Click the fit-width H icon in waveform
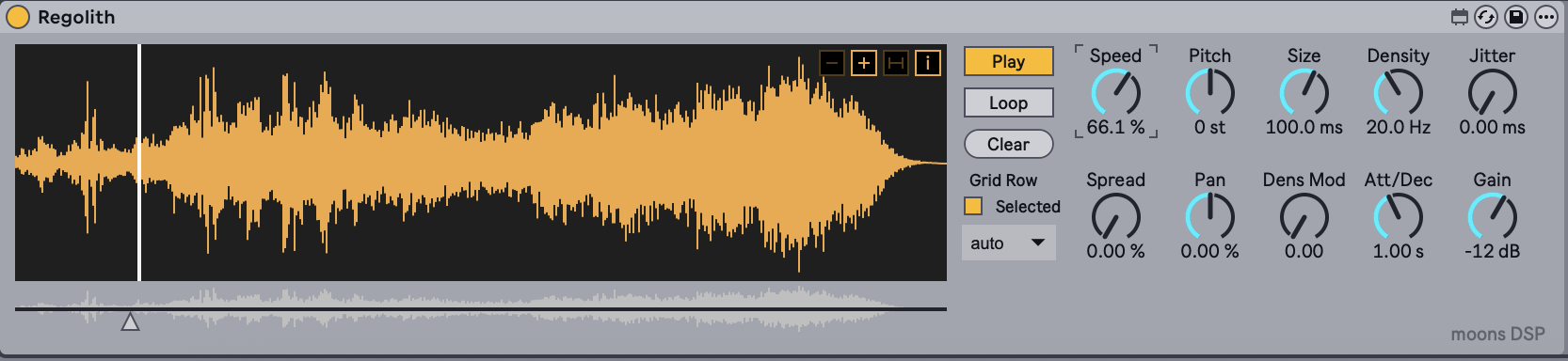This screenshot has width=1568, height=361. (896, 63)
